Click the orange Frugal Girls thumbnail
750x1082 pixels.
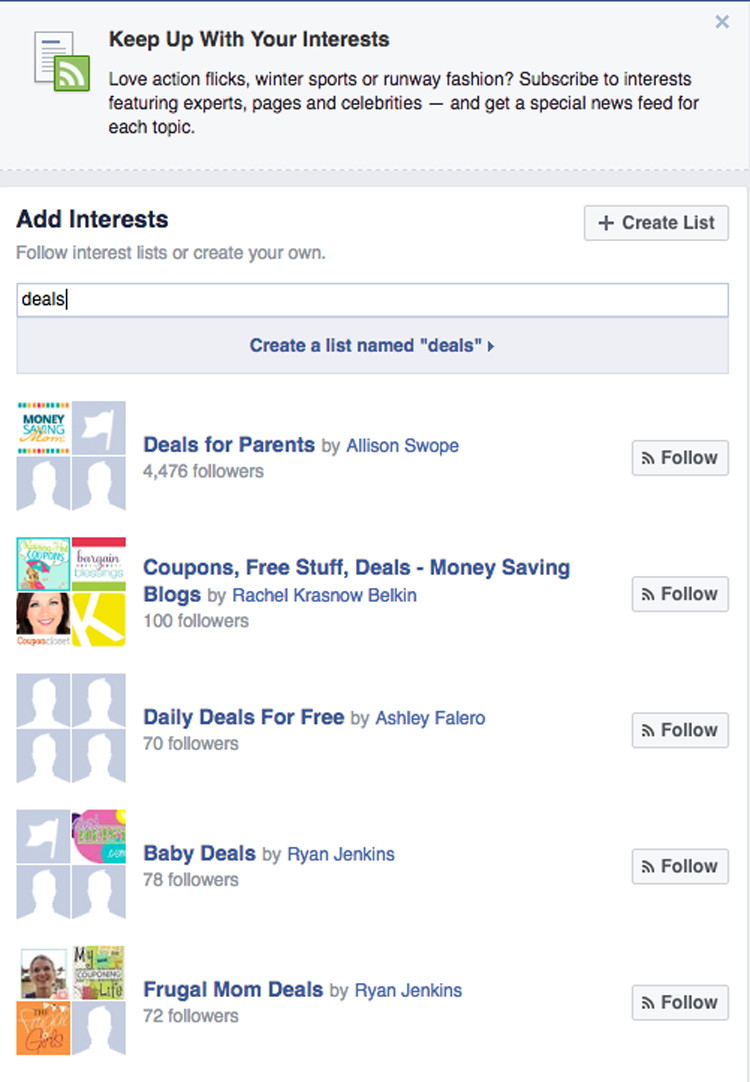coord(43,1028)
